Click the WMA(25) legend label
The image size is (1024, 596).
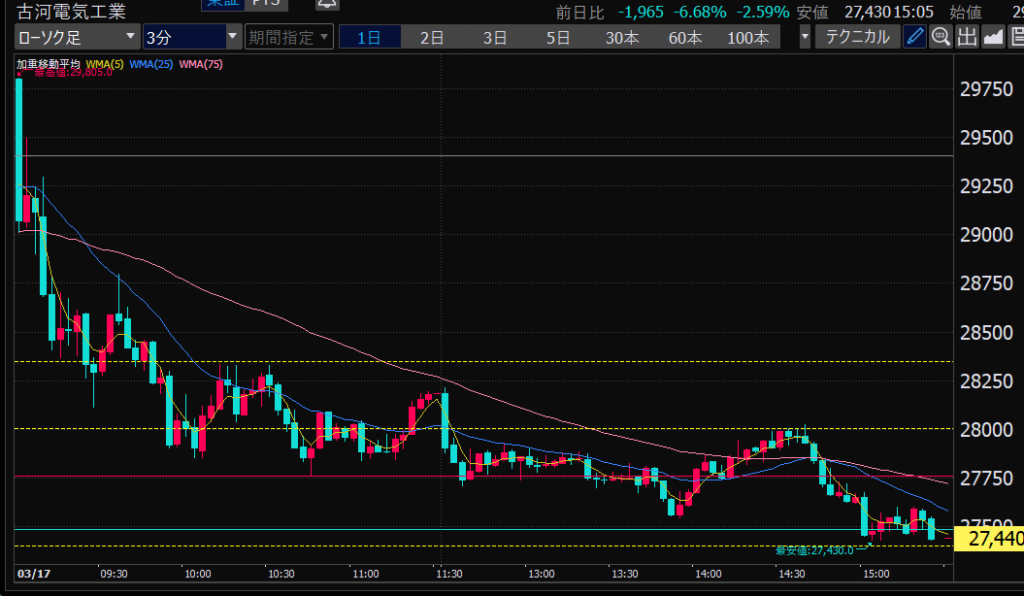[151, 65]
